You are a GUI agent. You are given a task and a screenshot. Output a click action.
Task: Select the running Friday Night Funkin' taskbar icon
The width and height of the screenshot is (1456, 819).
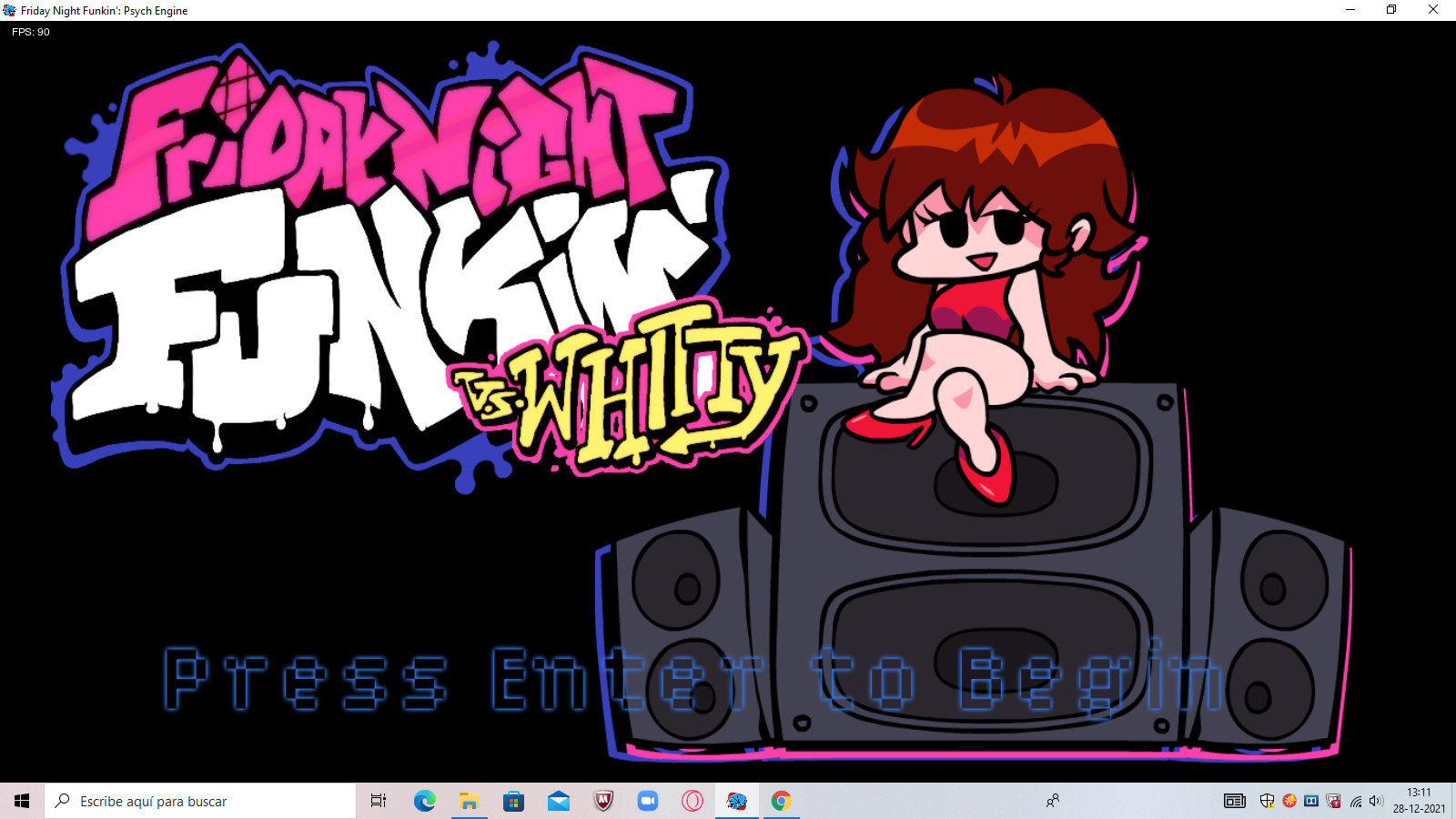736,802
